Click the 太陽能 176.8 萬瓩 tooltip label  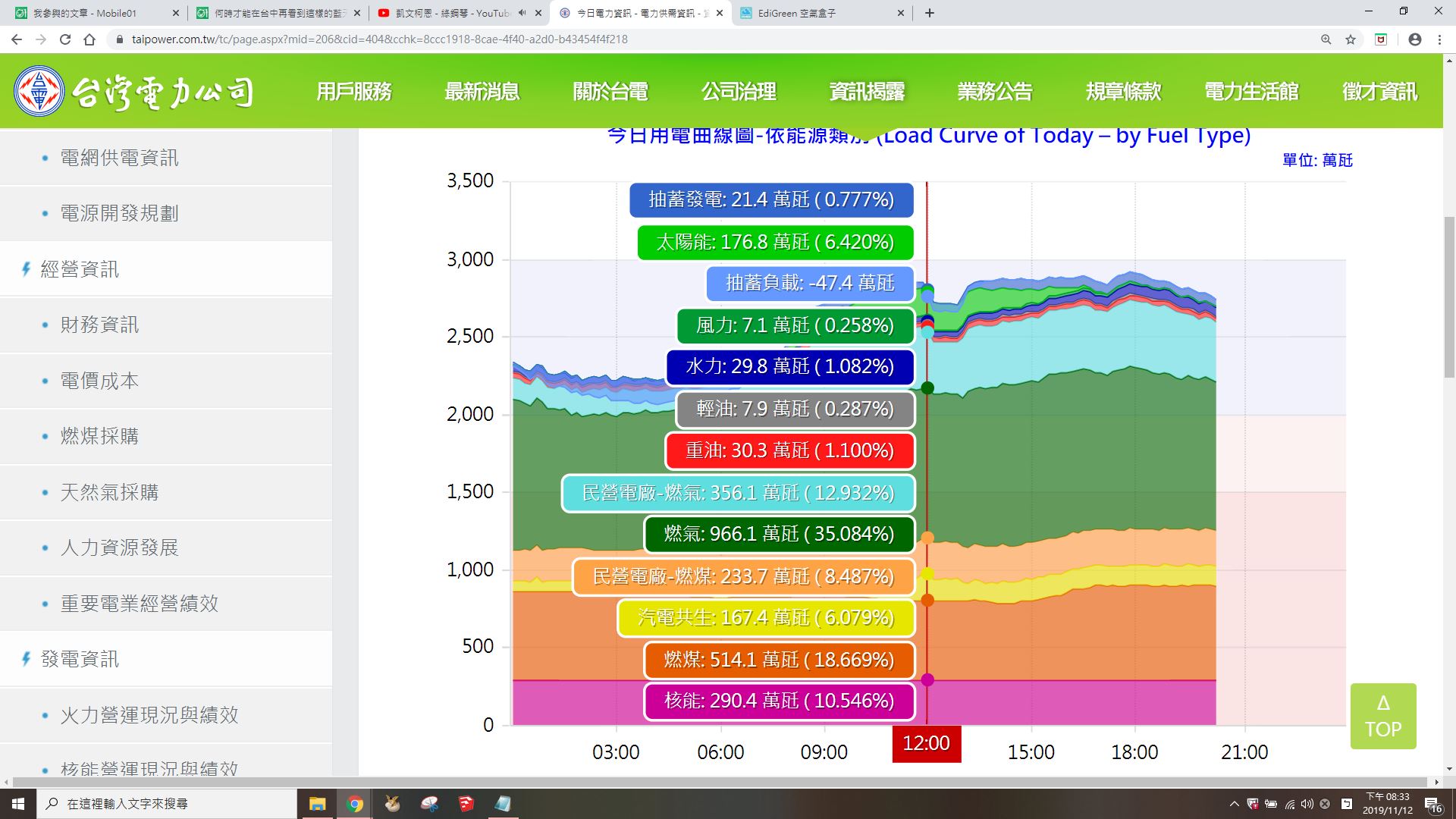click(x=775, y=242)
